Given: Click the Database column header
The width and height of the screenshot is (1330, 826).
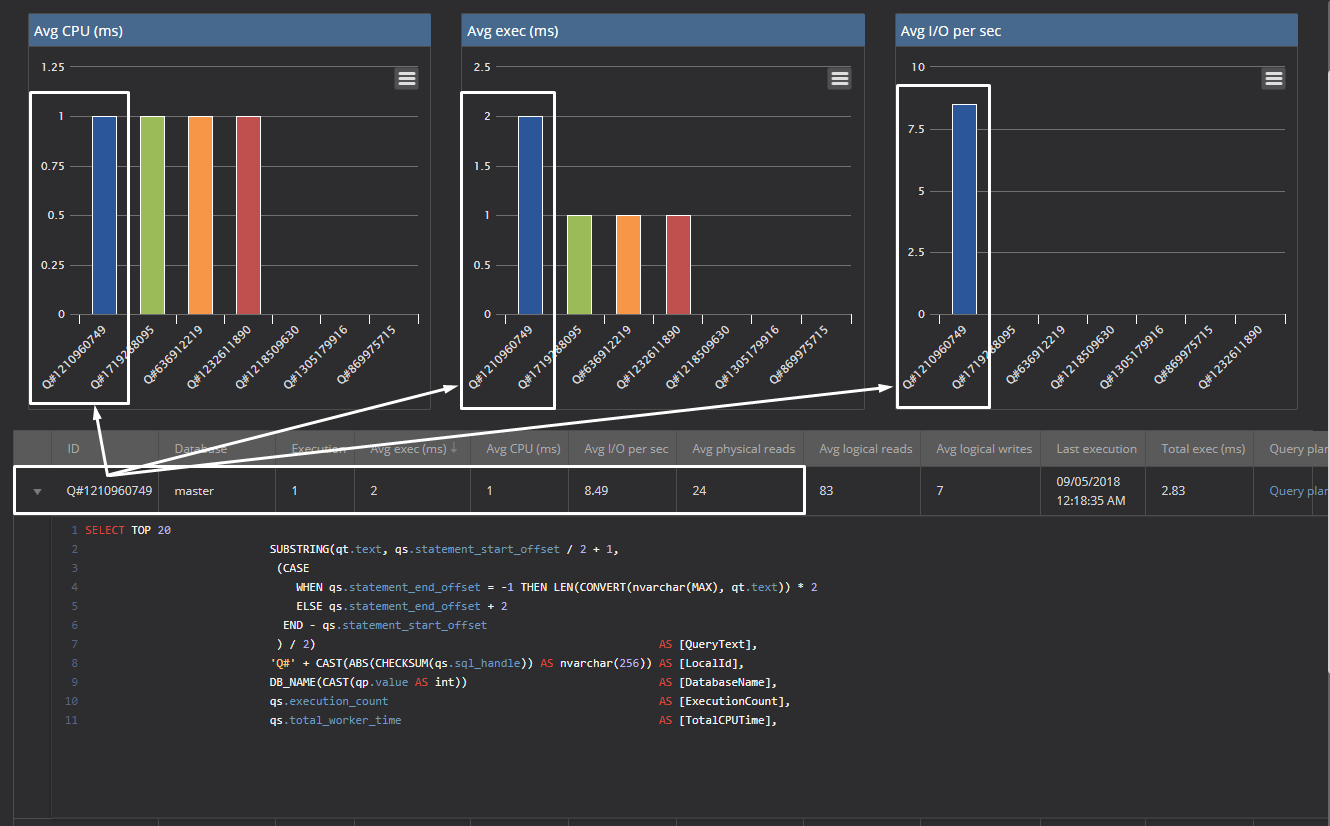Looking at the screenshot, I should point(203,448).
